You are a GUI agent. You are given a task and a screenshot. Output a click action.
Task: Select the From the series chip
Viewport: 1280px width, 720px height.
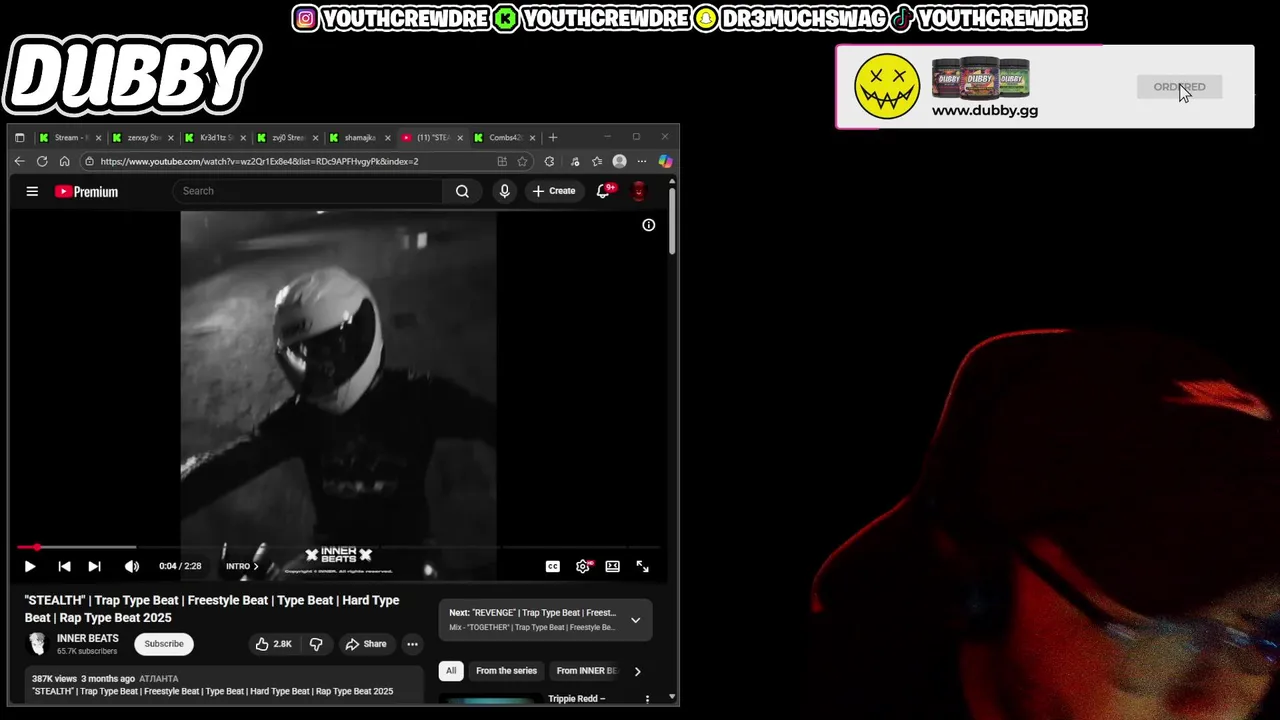506,671
